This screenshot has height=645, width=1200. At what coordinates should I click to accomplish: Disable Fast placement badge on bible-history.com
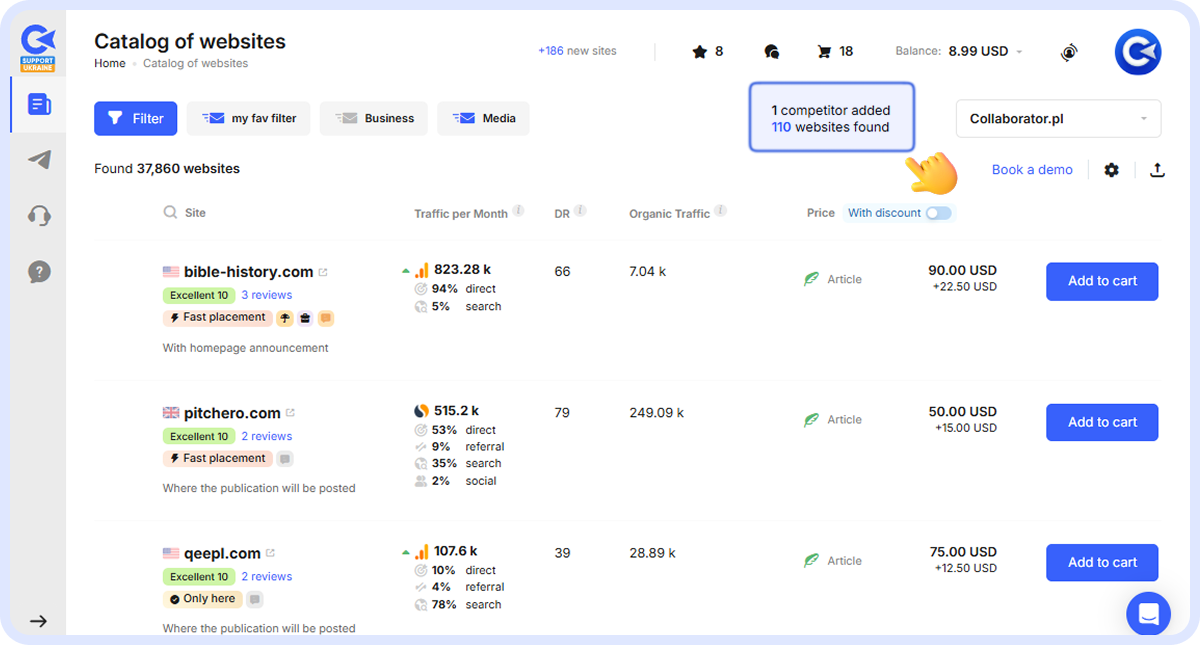point(217,317)
